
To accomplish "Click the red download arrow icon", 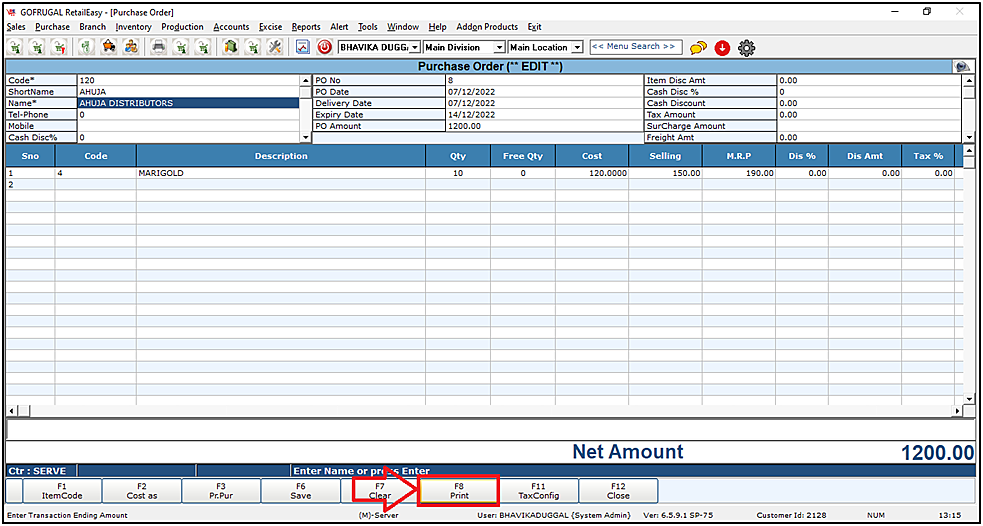I will coord(722,48).
